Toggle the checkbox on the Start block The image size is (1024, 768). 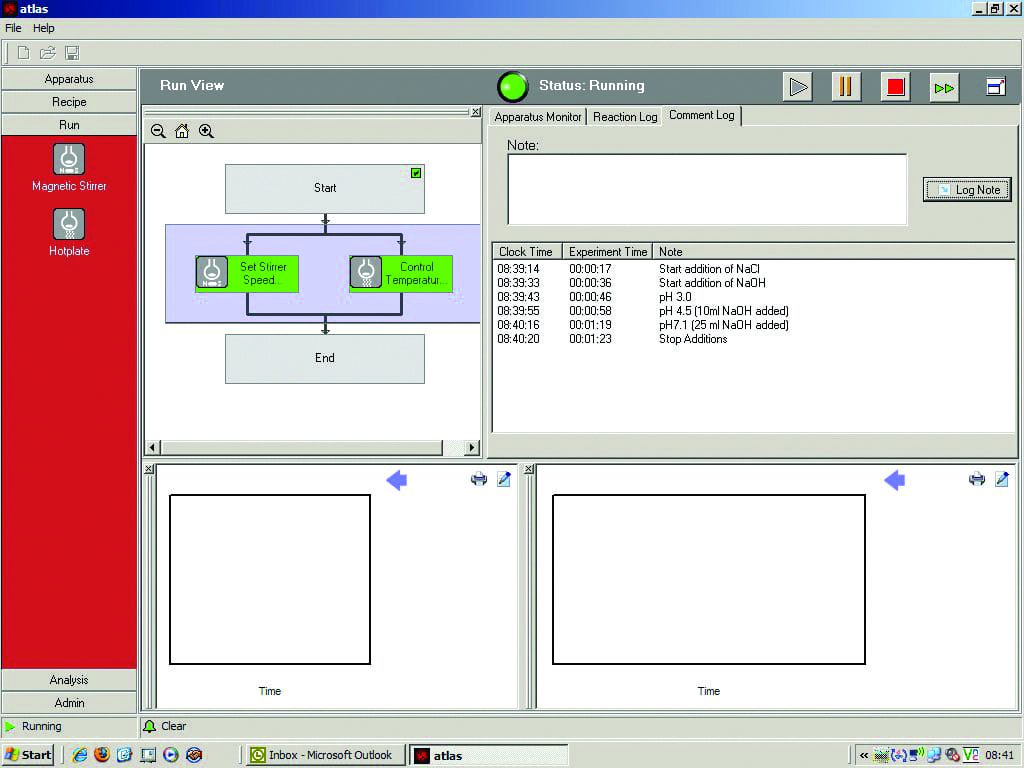point(416,173)
